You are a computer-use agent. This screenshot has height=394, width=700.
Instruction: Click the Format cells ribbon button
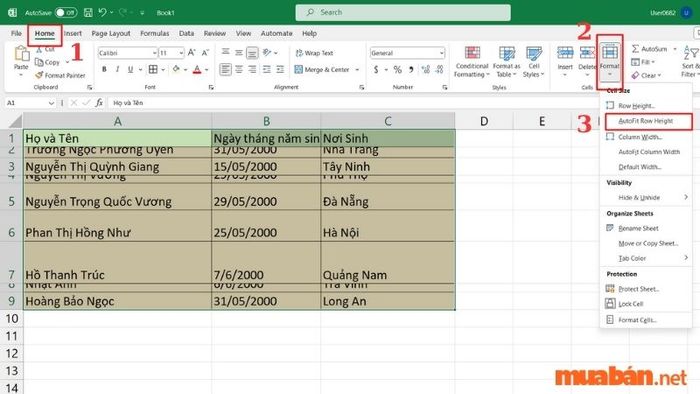point(609,61)
